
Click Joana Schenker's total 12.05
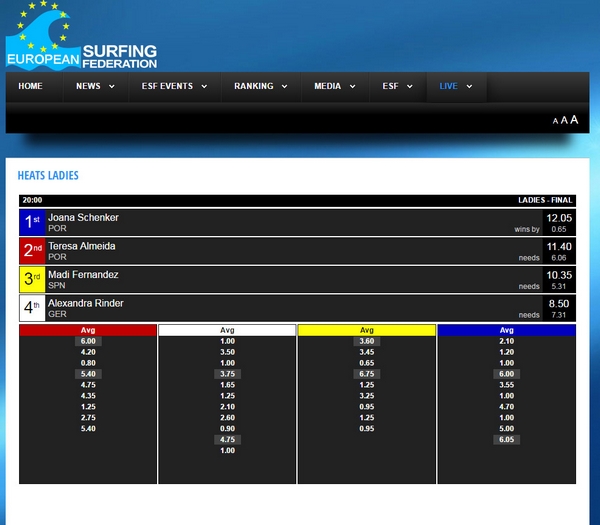(x=559, y=218)
